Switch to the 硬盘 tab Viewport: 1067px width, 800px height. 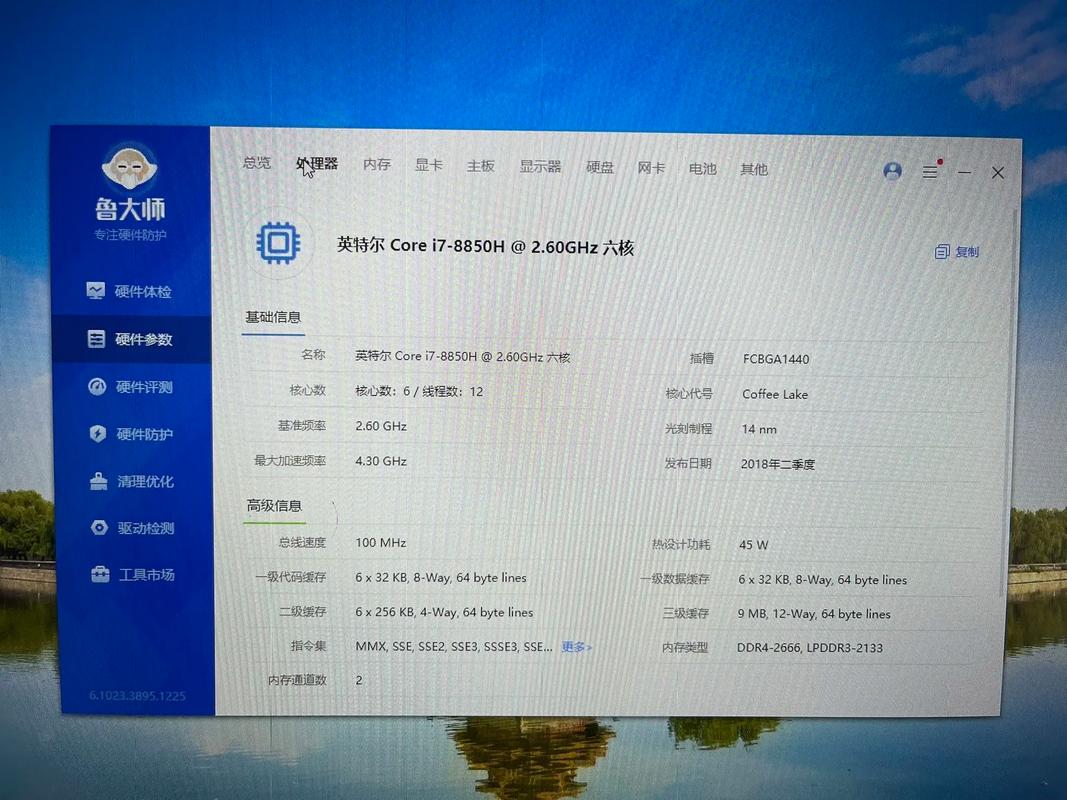pos(600,167)
